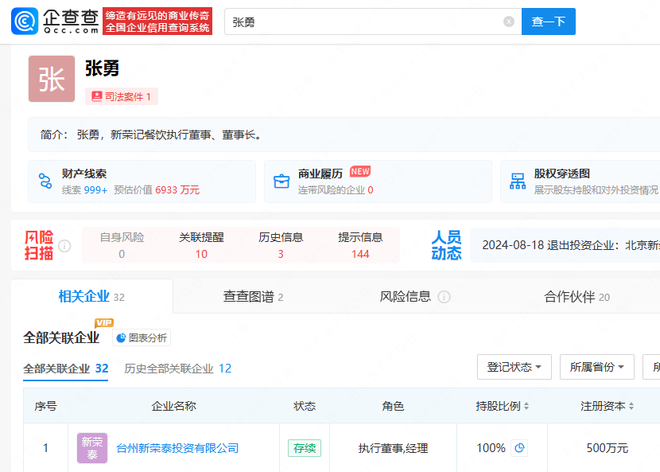
Task: Click the 张勇 name heading
Action: [102, 68]
